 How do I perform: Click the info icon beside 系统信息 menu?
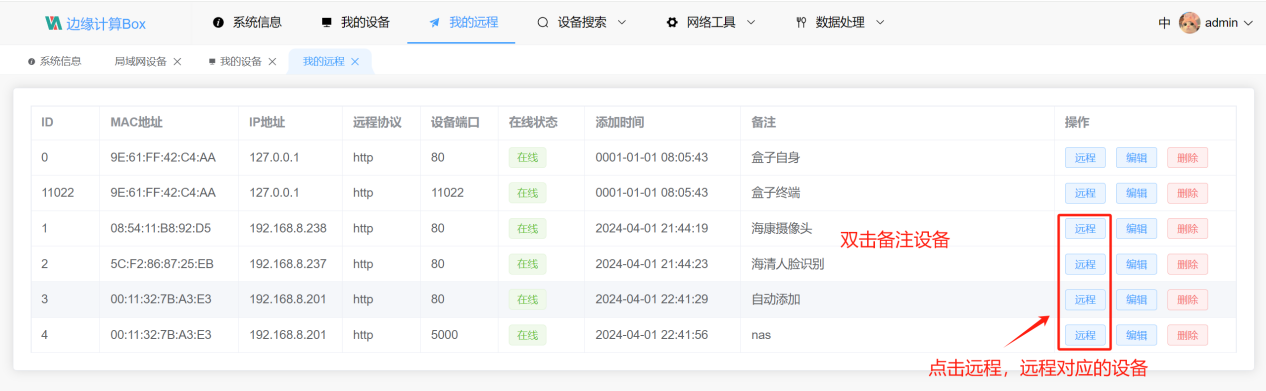click(x=218, y=22)
